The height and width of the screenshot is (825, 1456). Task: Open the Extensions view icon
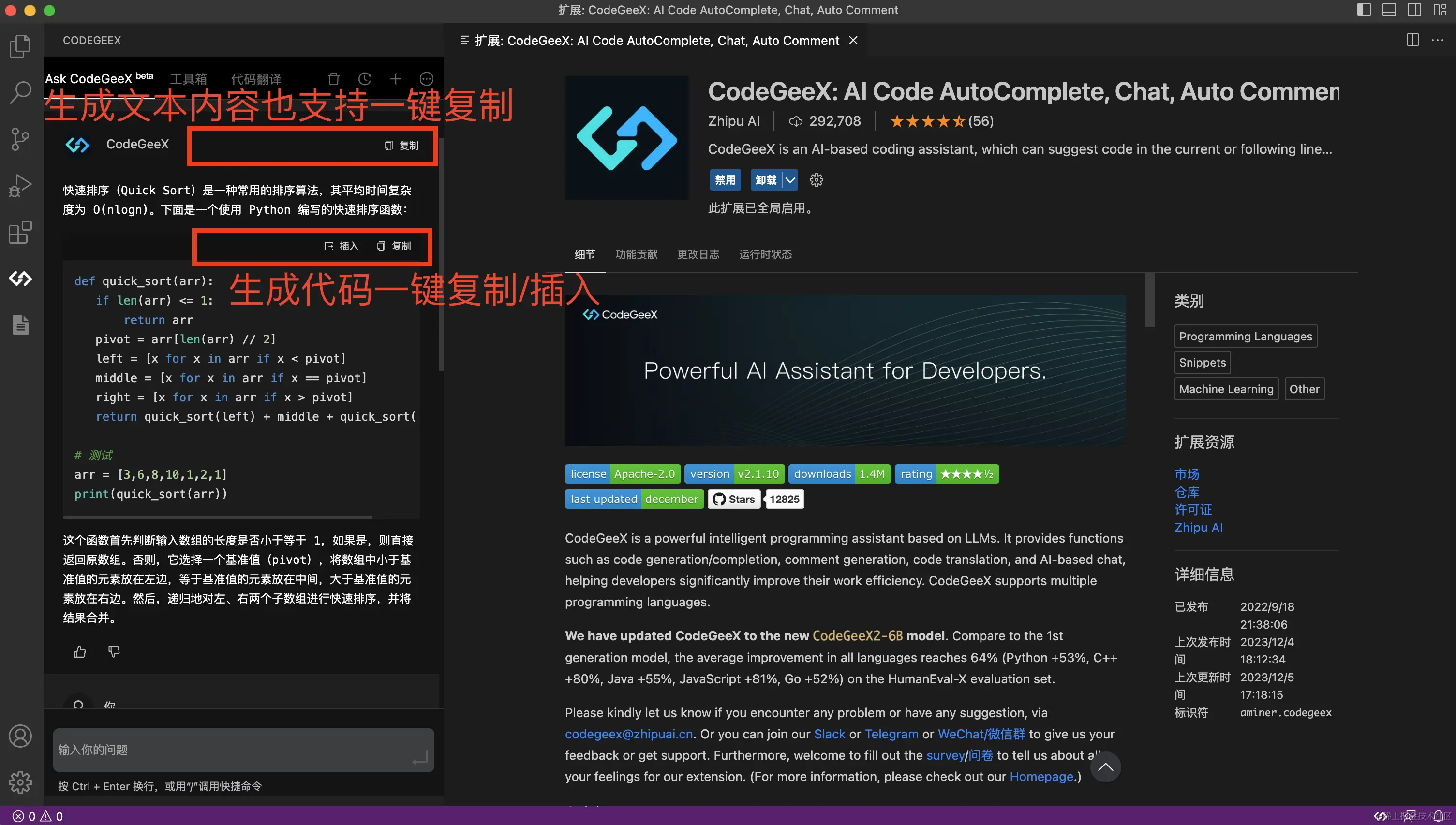coord(20,232)
